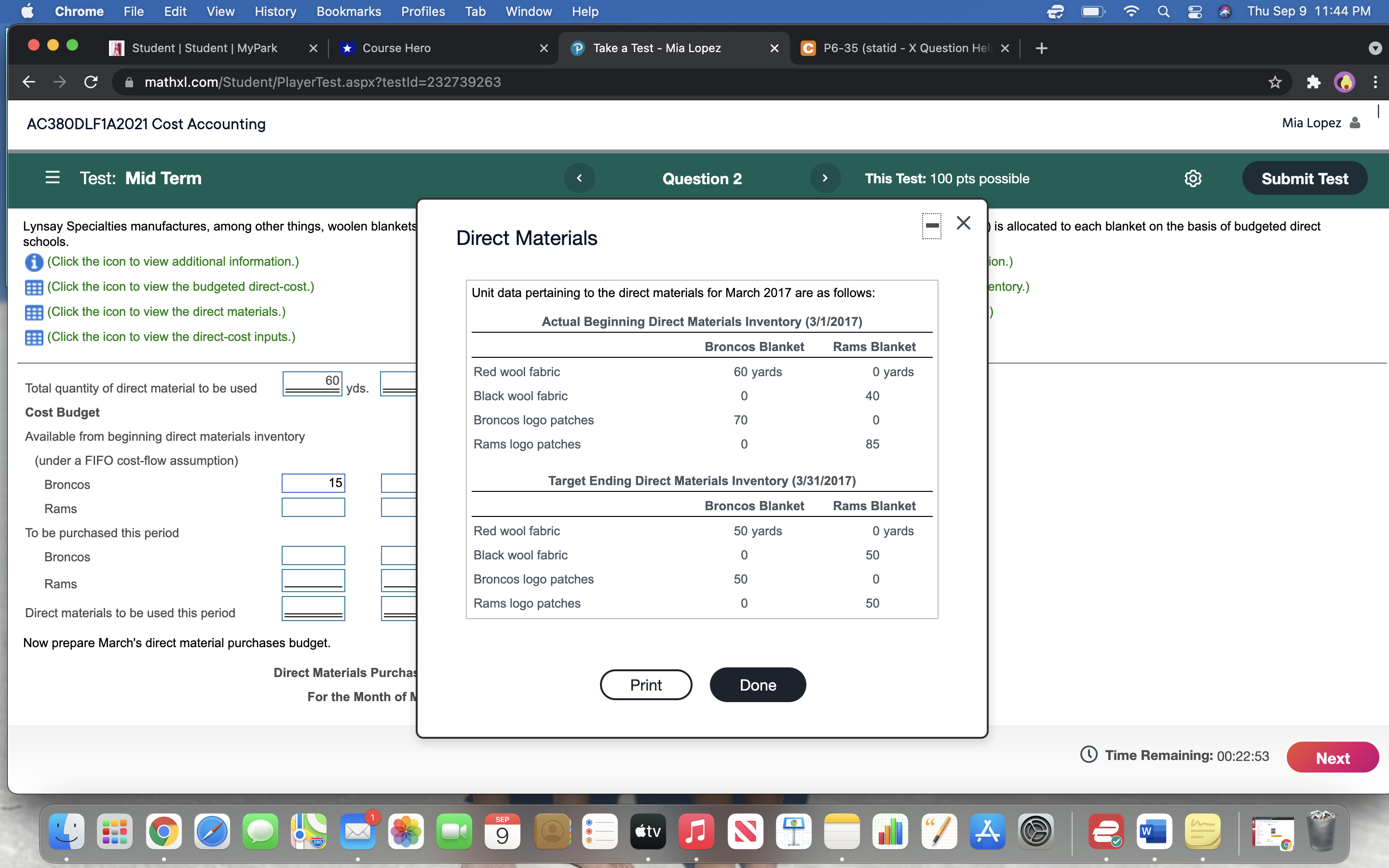Open the Bookmarks menu
Image resolution: width=1389 pixels, height=868 pixels.
tap(349, 11)
